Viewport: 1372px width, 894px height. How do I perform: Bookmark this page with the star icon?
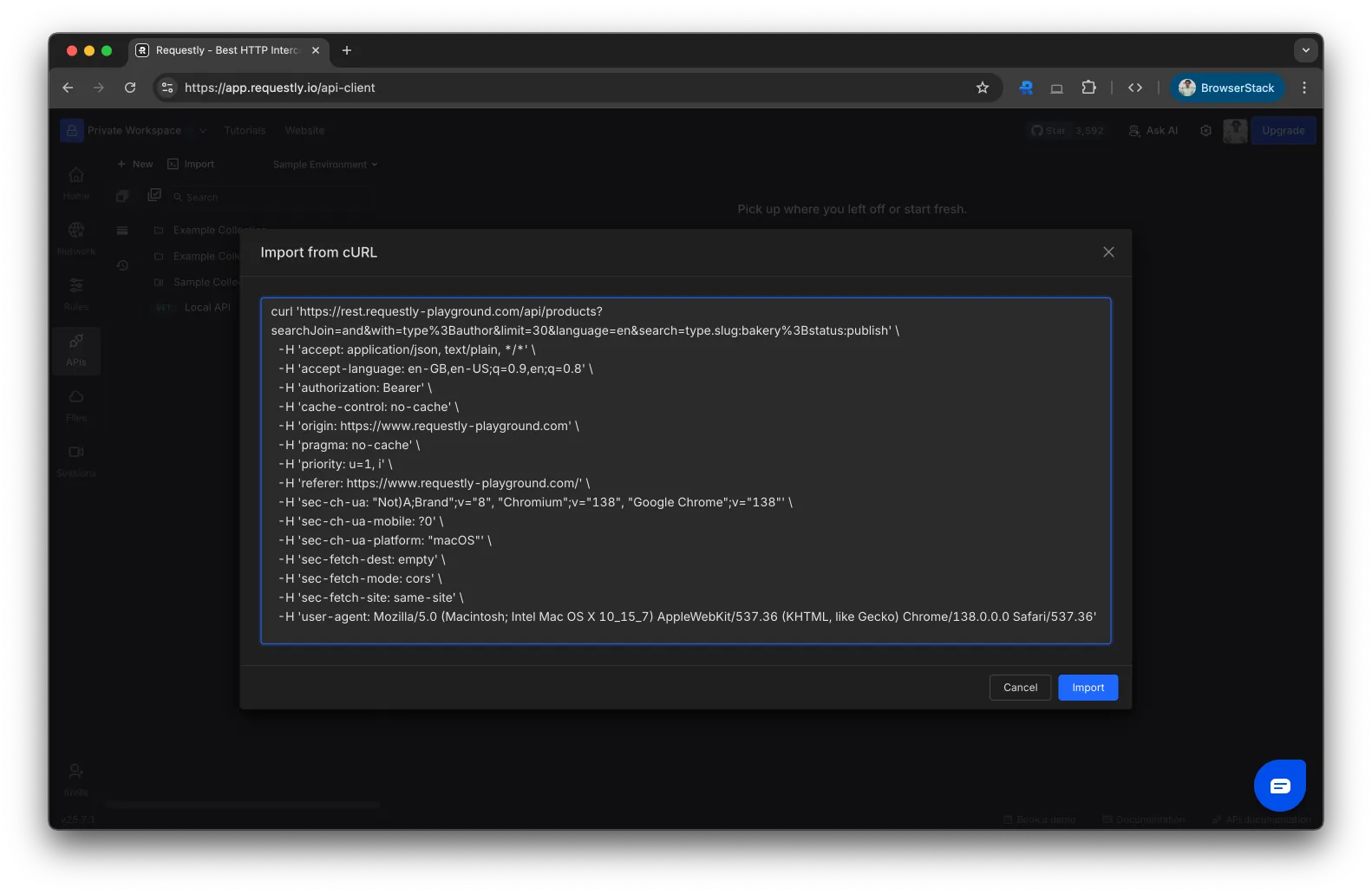click(983, 88)
